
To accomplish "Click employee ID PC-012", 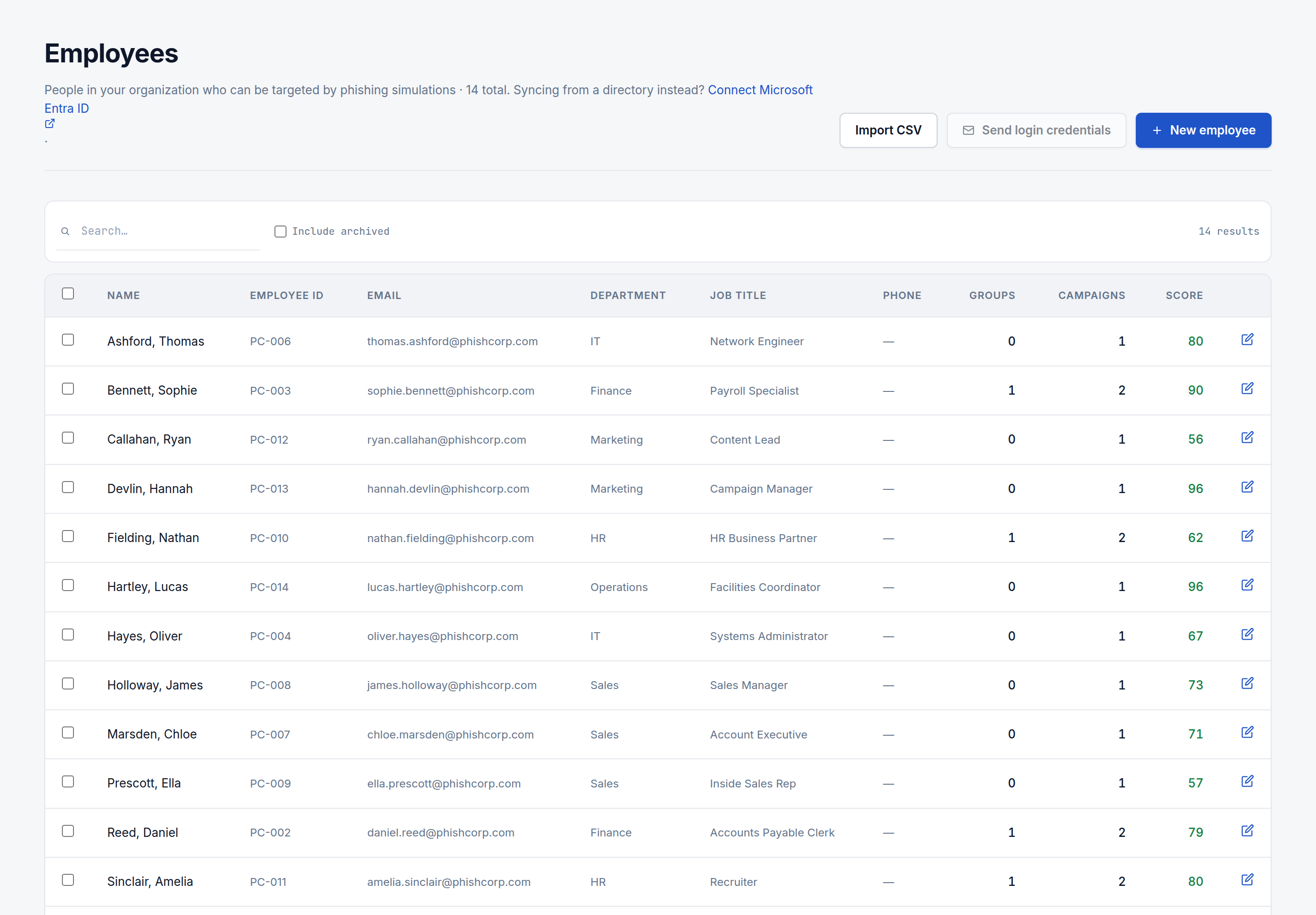I will click(269, 440).
